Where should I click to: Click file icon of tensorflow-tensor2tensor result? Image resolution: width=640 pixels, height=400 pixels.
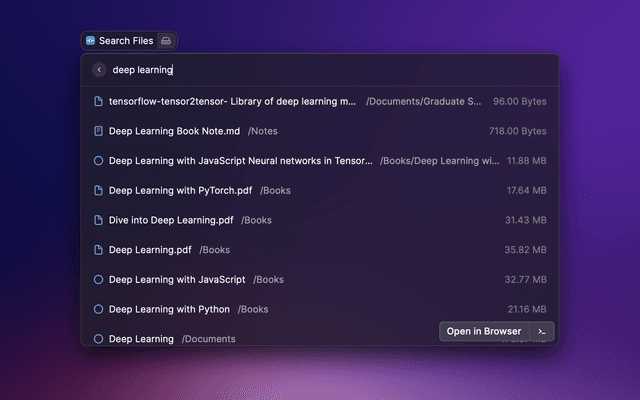(x=98, y=102)
